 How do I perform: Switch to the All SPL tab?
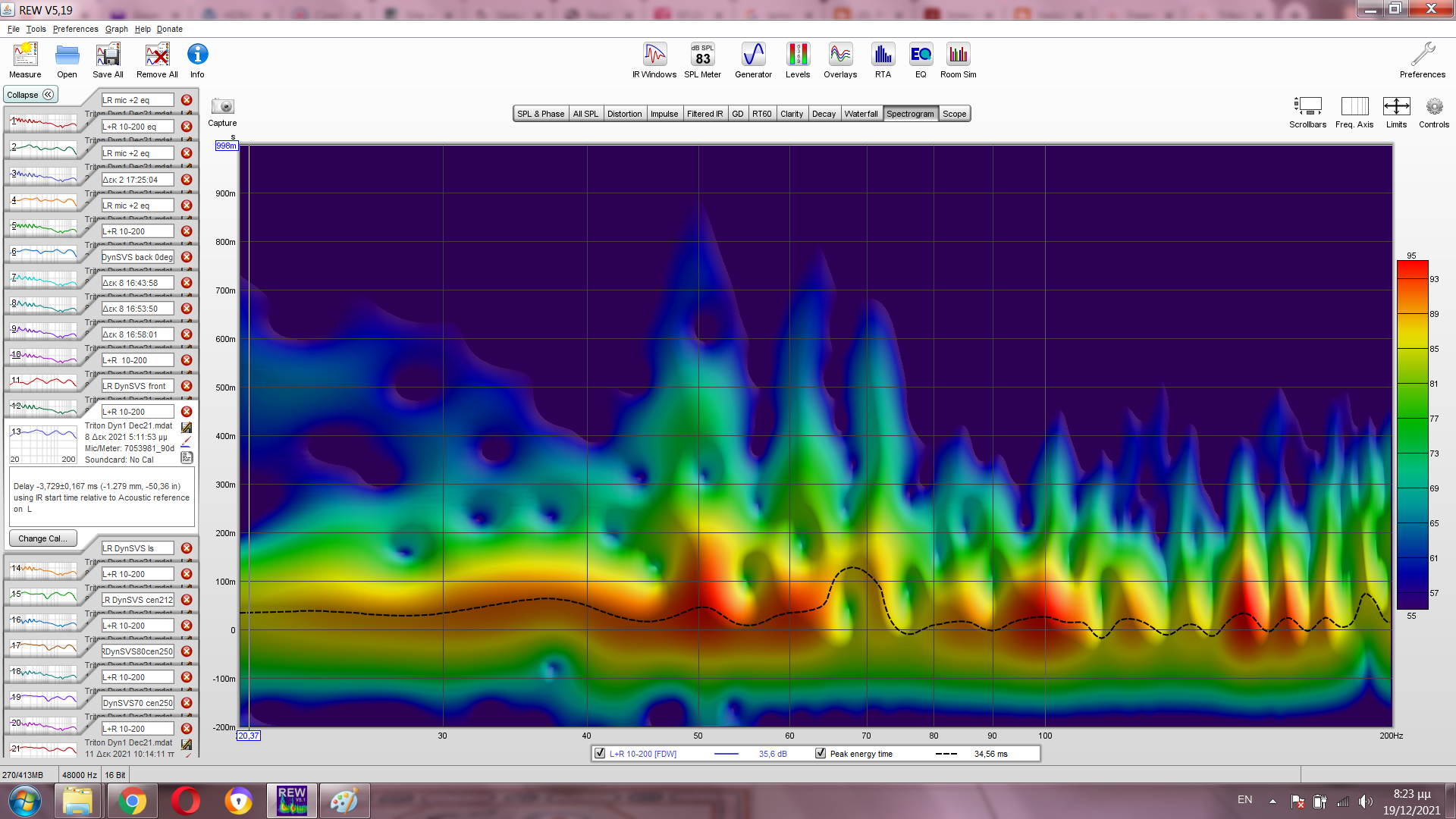[585, 114]
